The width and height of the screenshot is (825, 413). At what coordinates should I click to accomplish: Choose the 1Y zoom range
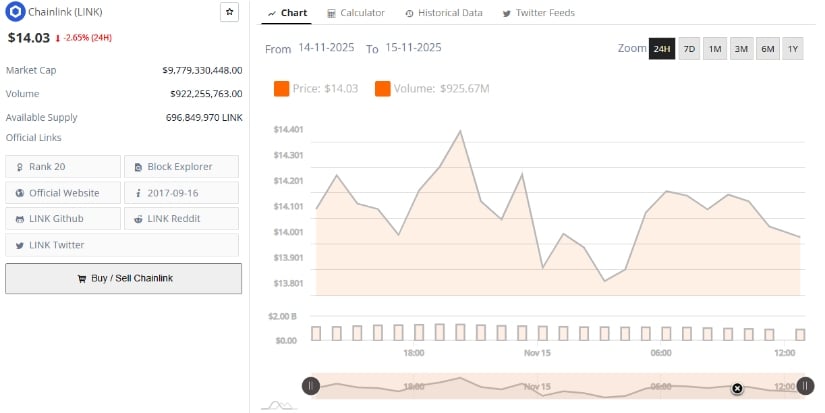pyautogui.click(x=792, y=49)
